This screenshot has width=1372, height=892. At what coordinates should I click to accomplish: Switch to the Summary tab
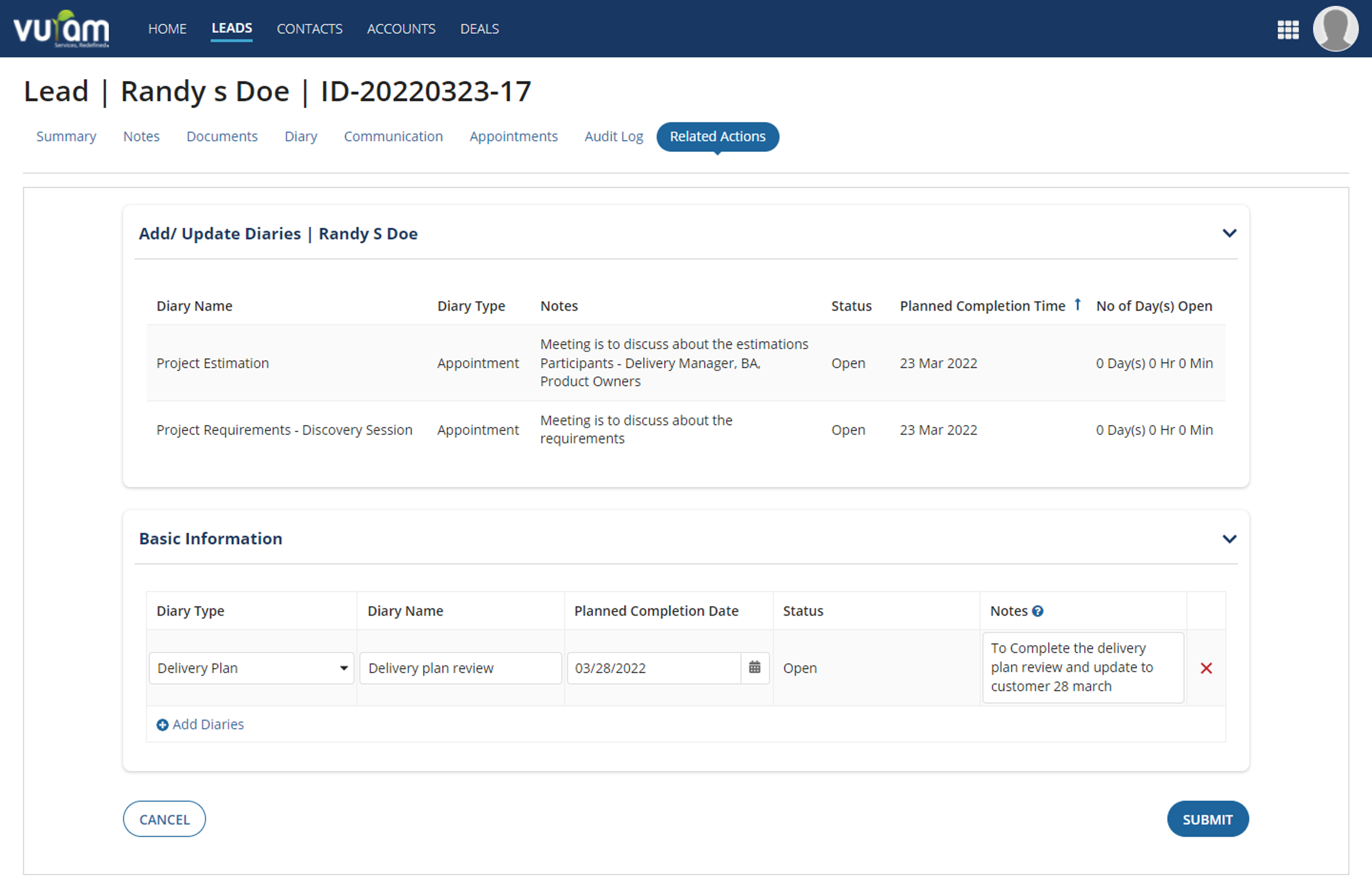pos(66,137)
